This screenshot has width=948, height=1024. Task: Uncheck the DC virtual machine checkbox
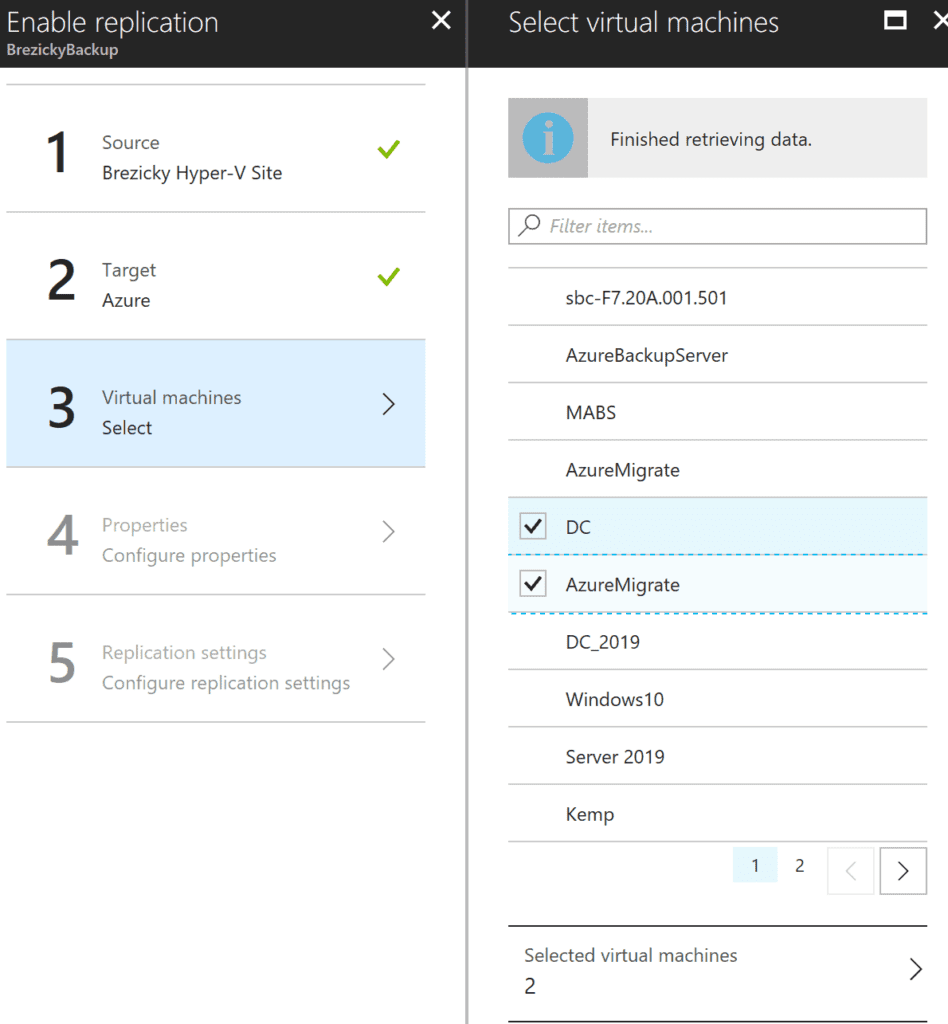533,526
